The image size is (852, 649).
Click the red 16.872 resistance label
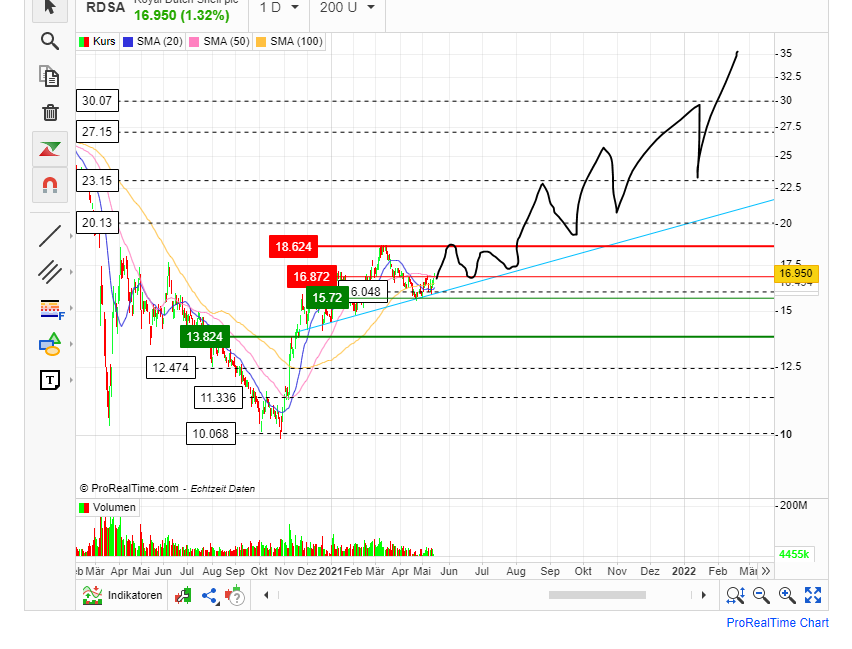tap(311, 277)
